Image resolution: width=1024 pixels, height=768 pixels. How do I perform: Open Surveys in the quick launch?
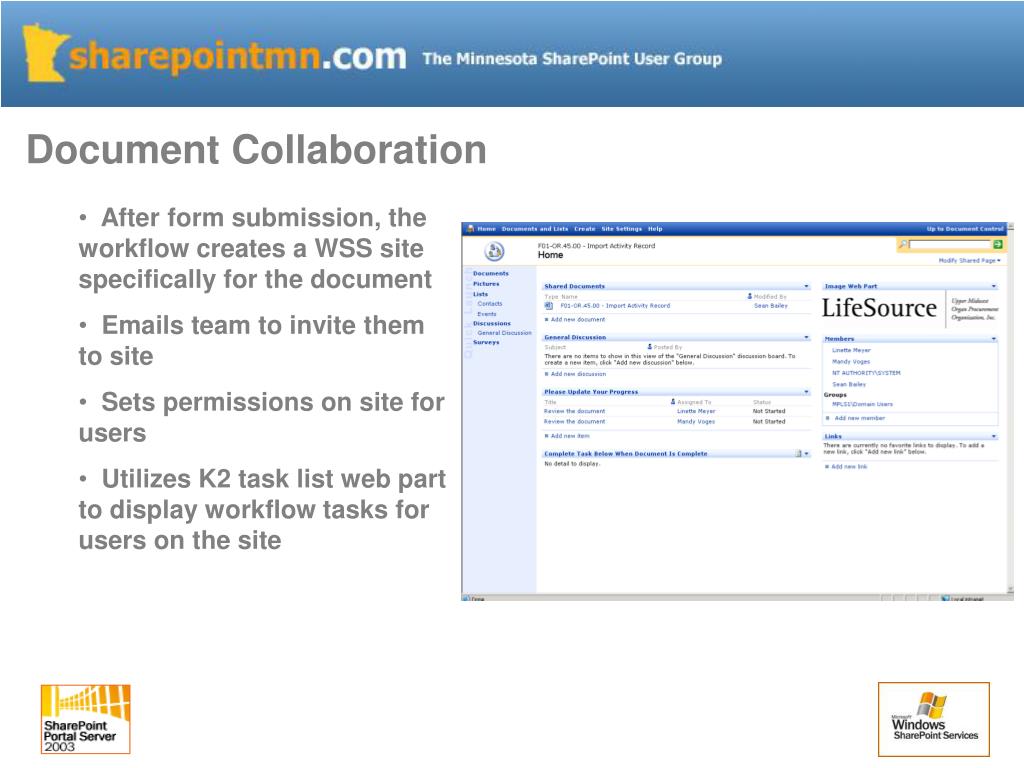click(486, 342)
